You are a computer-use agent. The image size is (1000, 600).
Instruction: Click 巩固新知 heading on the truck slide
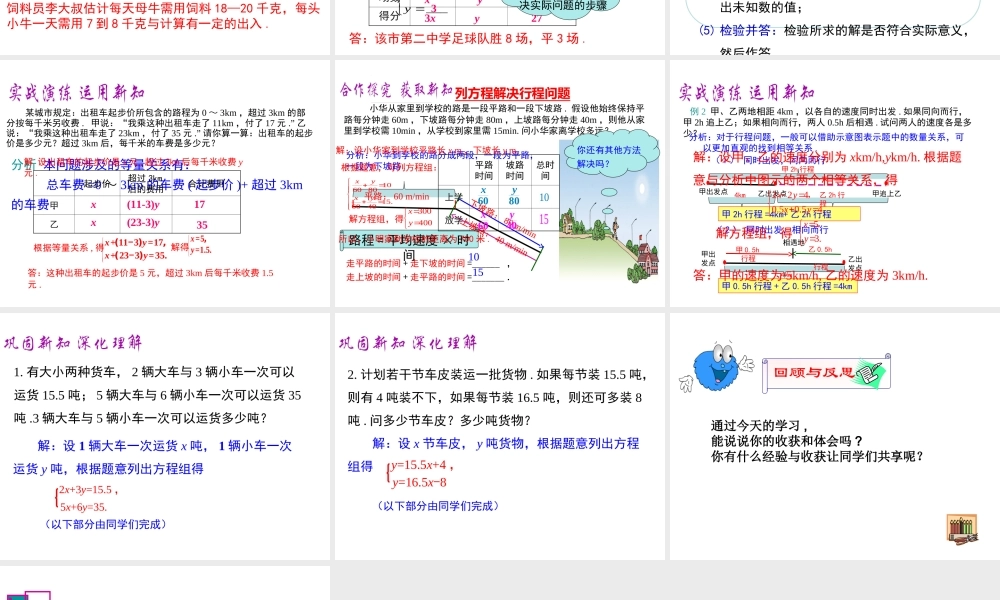pyautogui.click(x=73, y=343)
